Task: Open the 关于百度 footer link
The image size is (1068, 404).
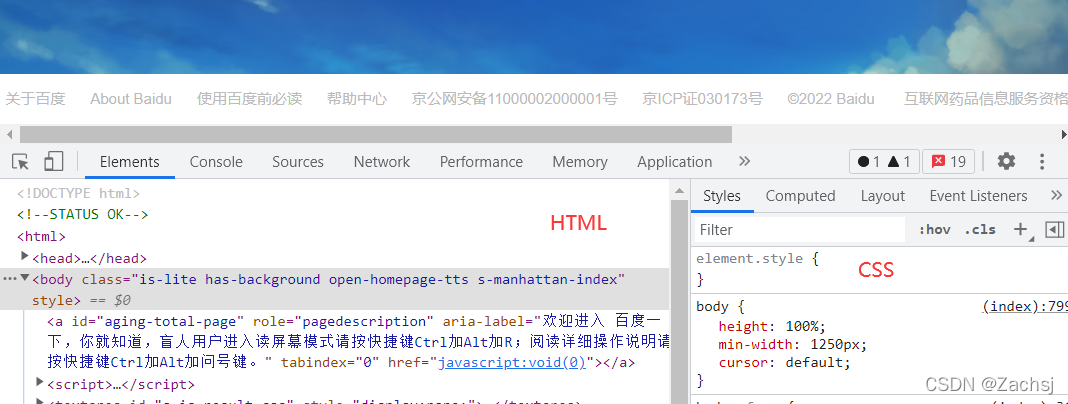Action: (x=35, y=99)
